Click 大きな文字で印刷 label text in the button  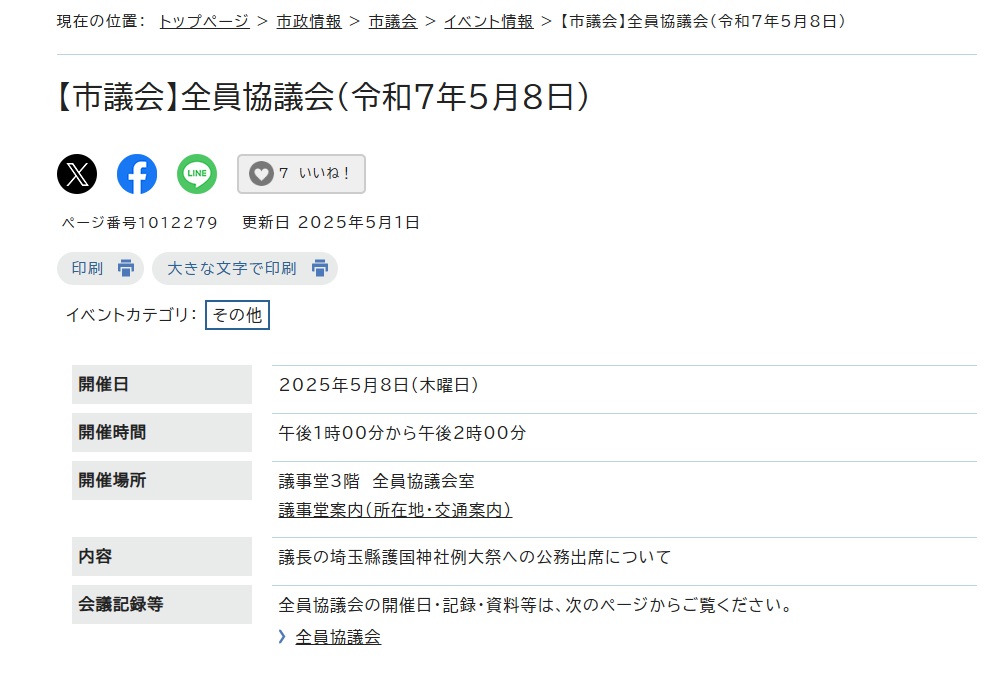click(232, 269)
